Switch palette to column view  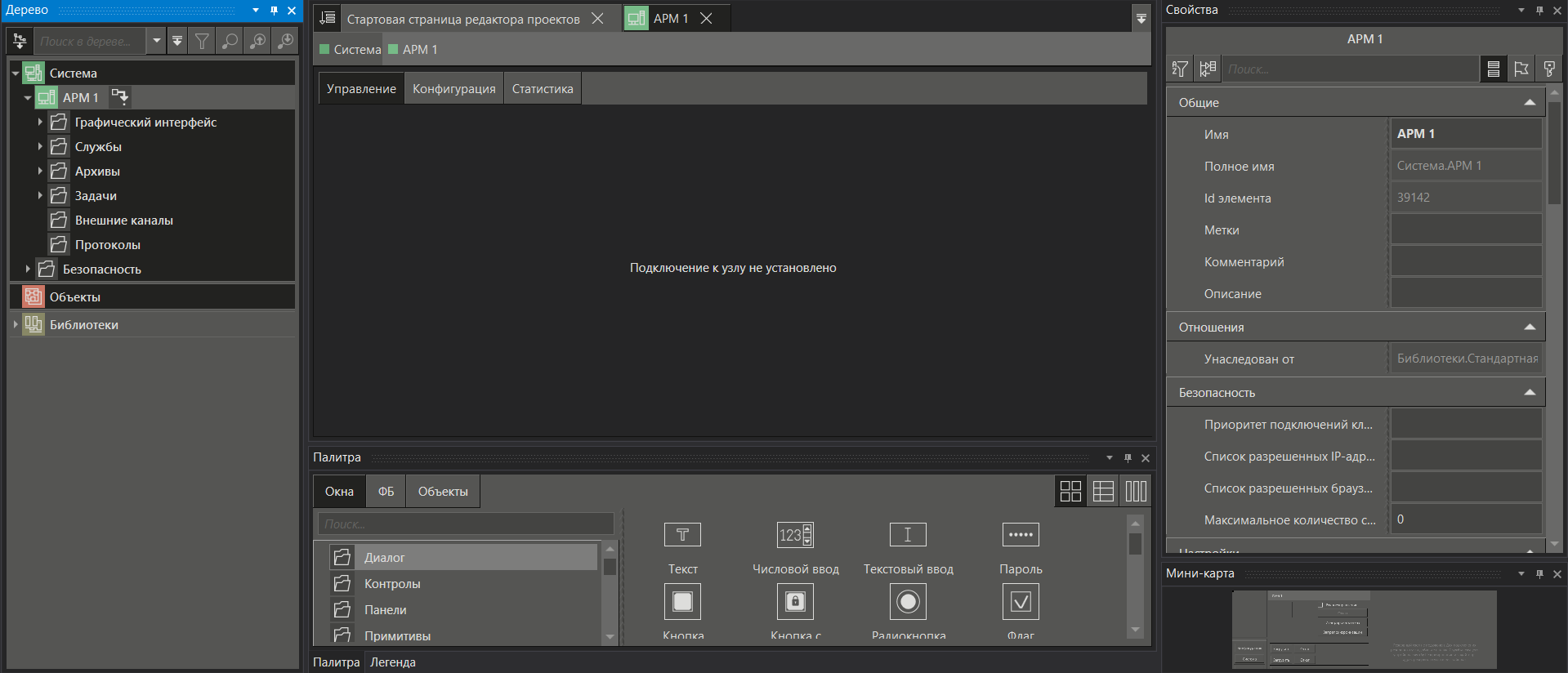pyautogui.click(x=1136, y=491)
